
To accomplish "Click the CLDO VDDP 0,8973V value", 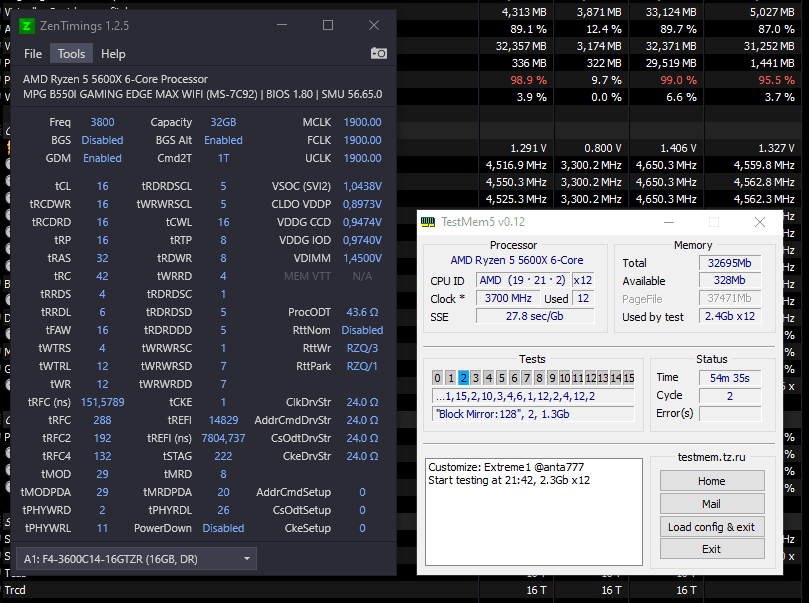I will click(x=362, y=204).
